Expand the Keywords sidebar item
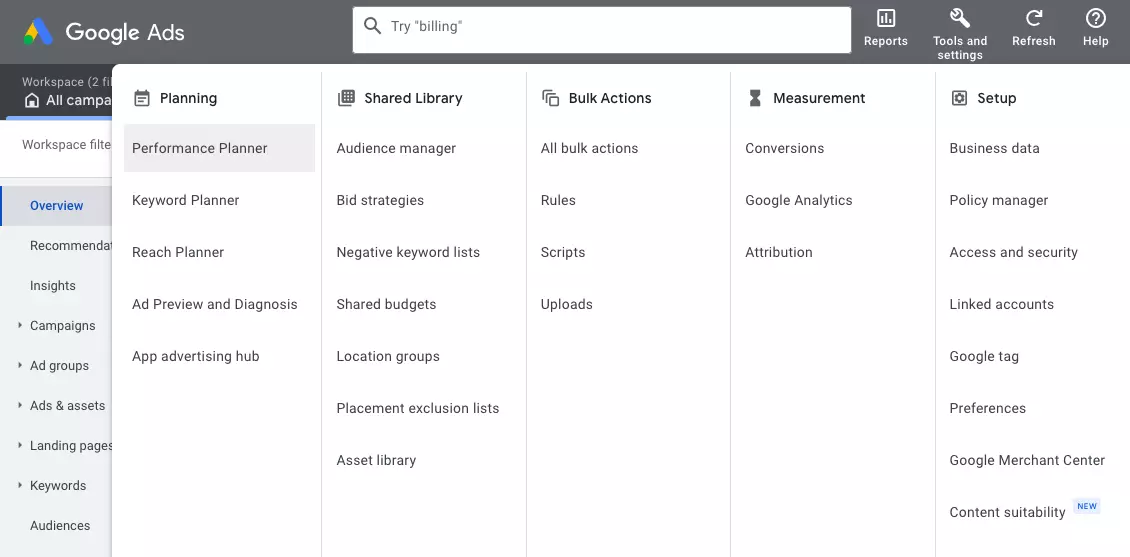Viewport: 1130px width, 557px height. click(x=20, y=486)
